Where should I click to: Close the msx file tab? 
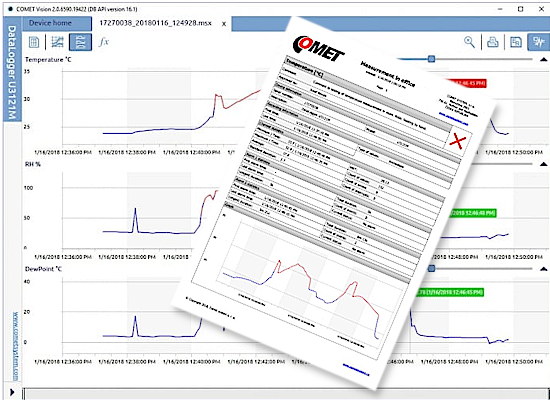point(224,24)
